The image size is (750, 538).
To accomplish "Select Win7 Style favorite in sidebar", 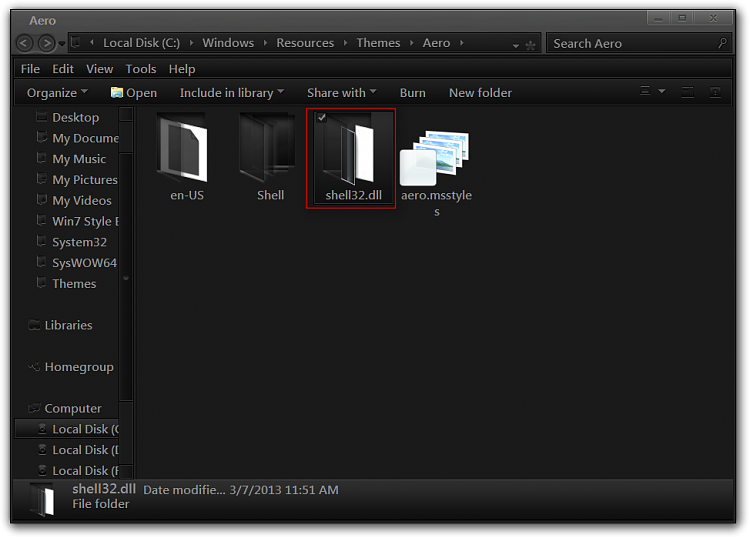I will tap(85, 222).
